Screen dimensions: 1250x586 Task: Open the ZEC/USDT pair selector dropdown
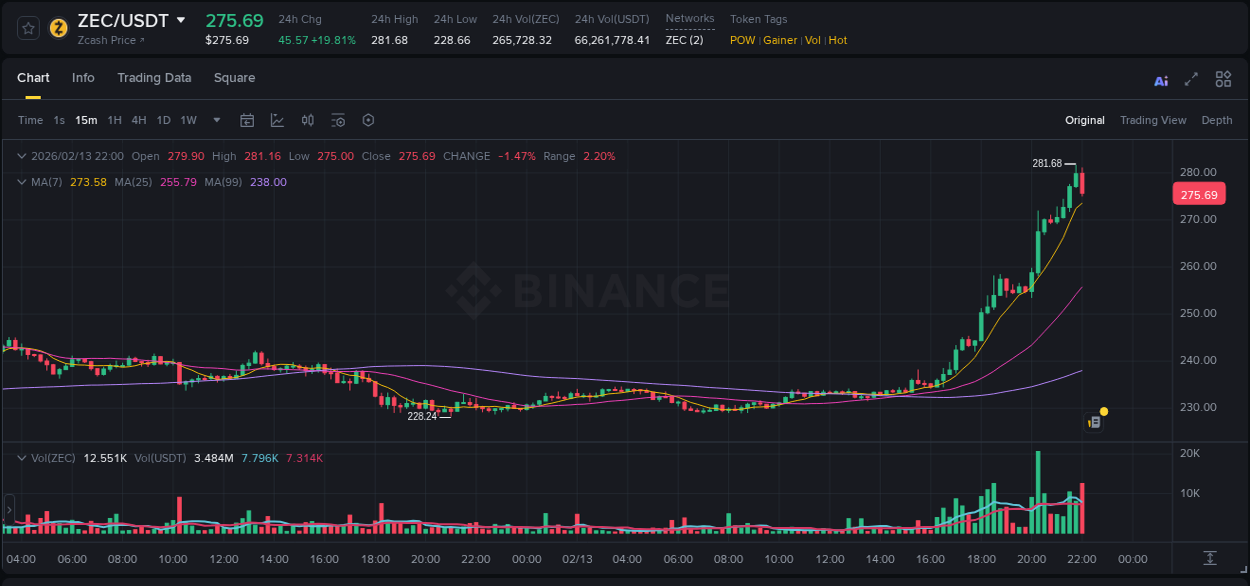(181, 20)
